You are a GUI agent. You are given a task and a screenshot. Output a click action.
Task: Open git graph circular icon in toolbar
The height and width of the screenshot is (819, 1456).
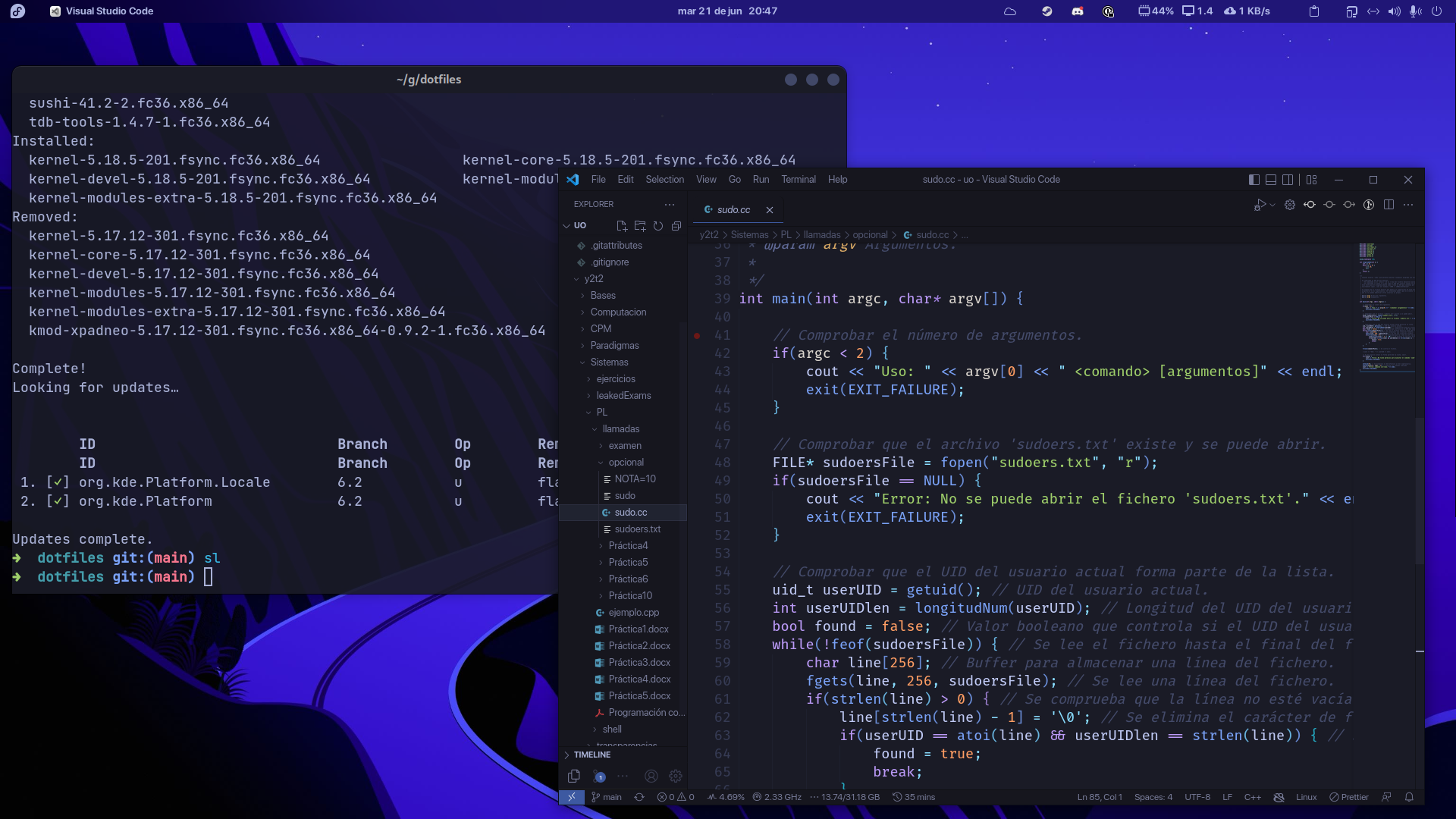1369,205
